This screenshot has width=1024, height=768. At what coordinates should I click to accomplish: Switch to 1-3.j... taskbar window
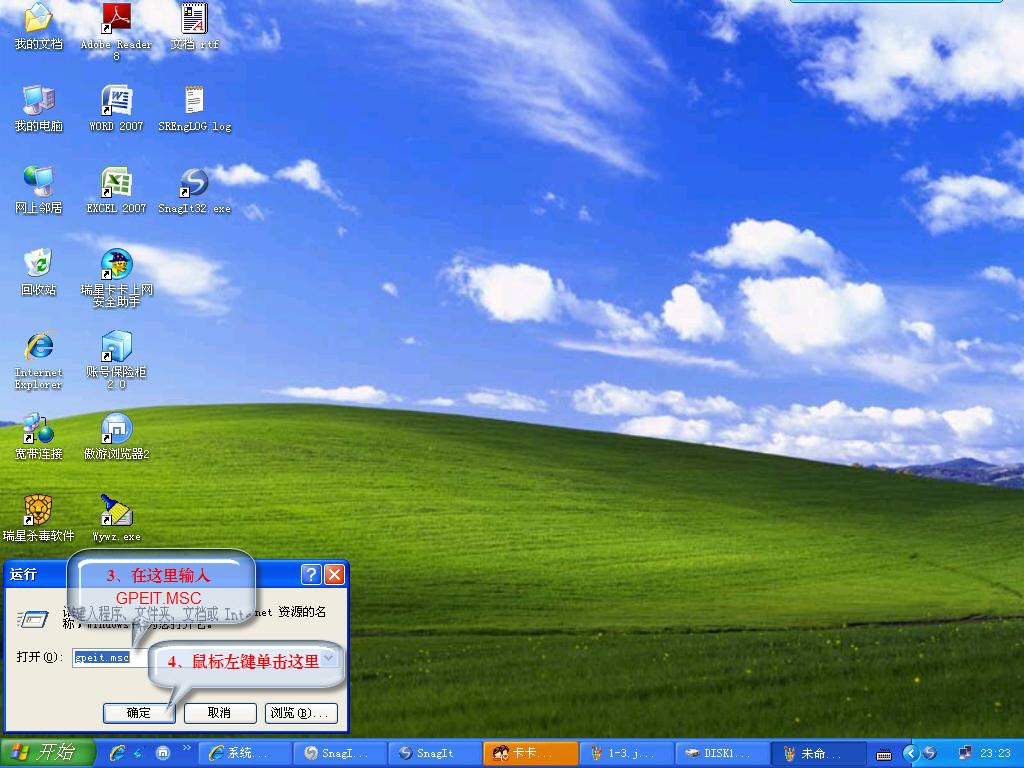pos(626,753)
